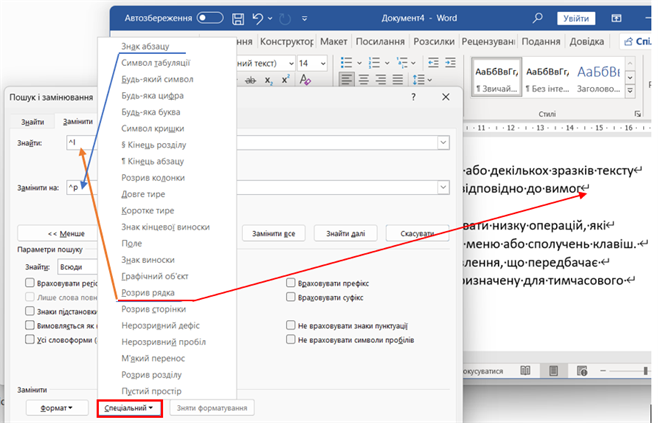Toggle the Автозбереження switch

pyautogui.click(x=210, y=18)
